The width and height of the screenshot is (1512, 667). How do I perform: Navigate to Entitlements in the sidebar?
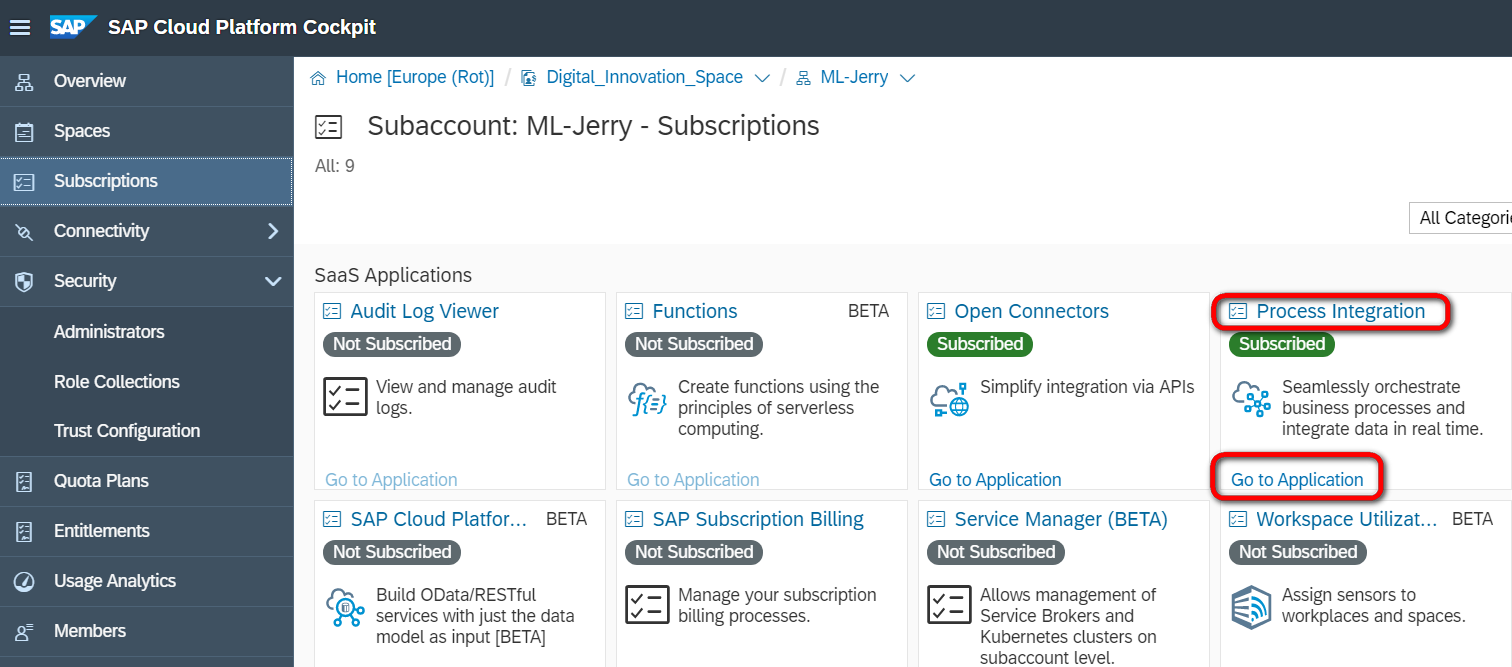click(101, 531)
